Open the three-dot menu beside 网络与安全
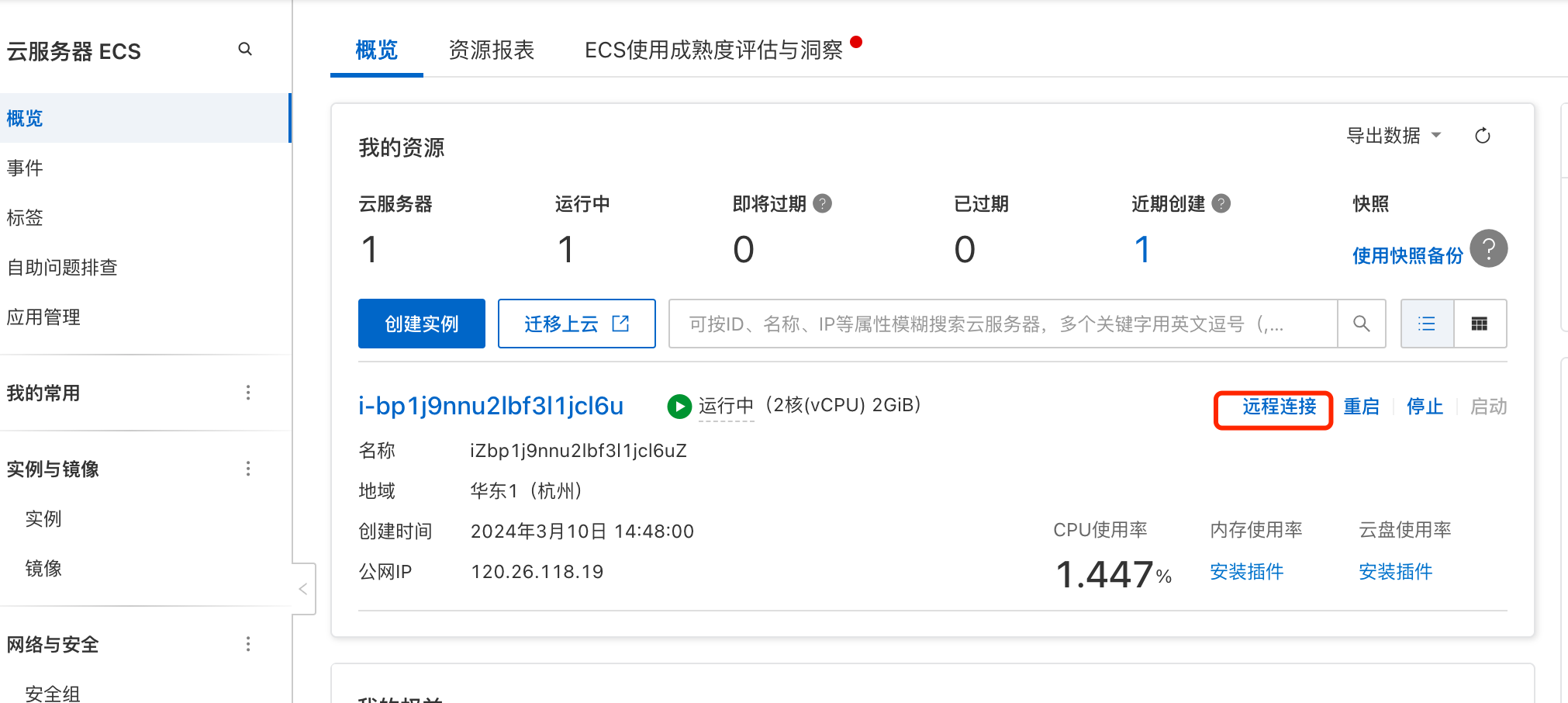This screenshot has width=1568, height=703. [248, 644]
